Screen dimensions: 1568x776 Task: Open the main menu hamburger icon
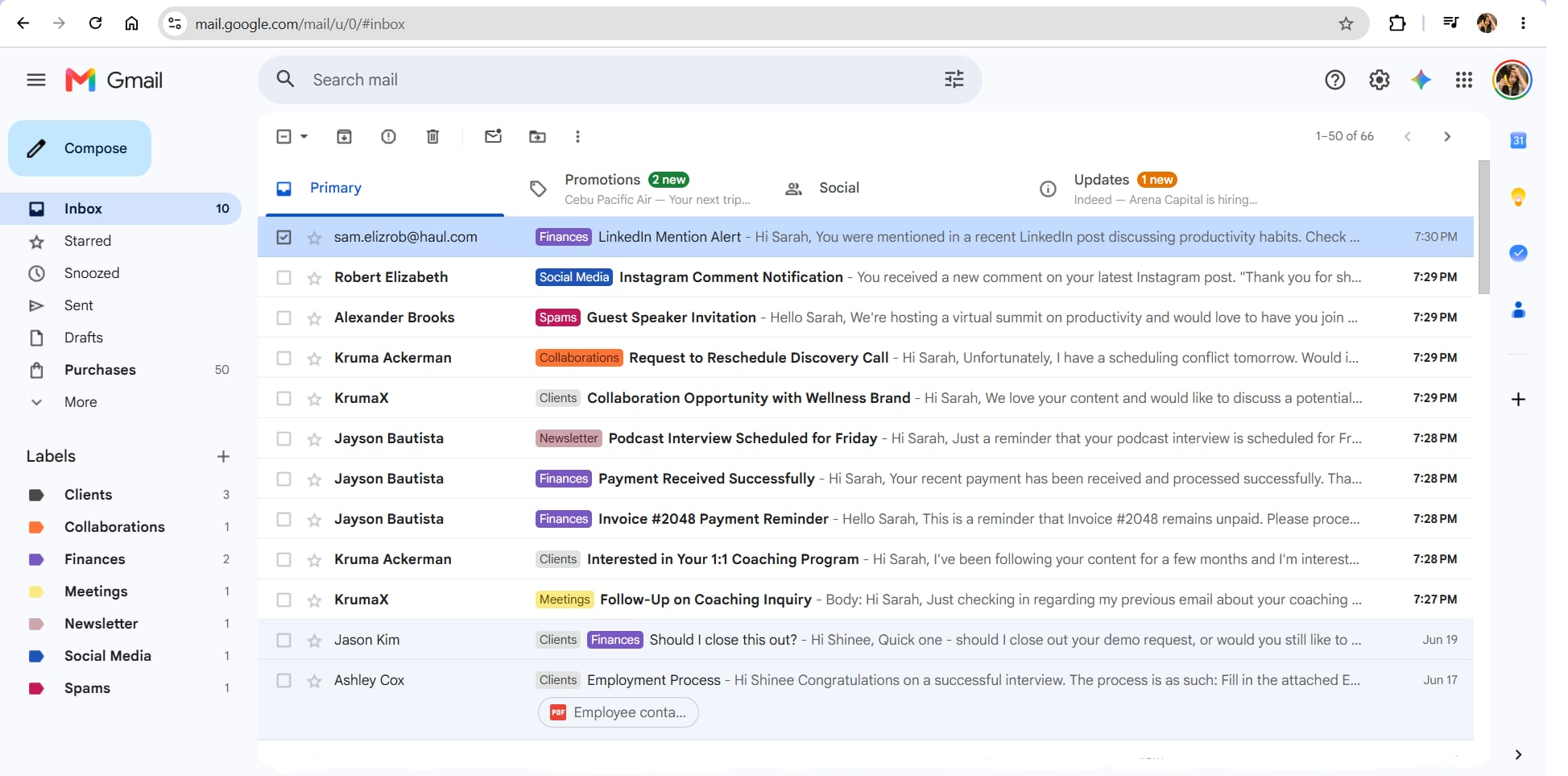pos(36,80)
